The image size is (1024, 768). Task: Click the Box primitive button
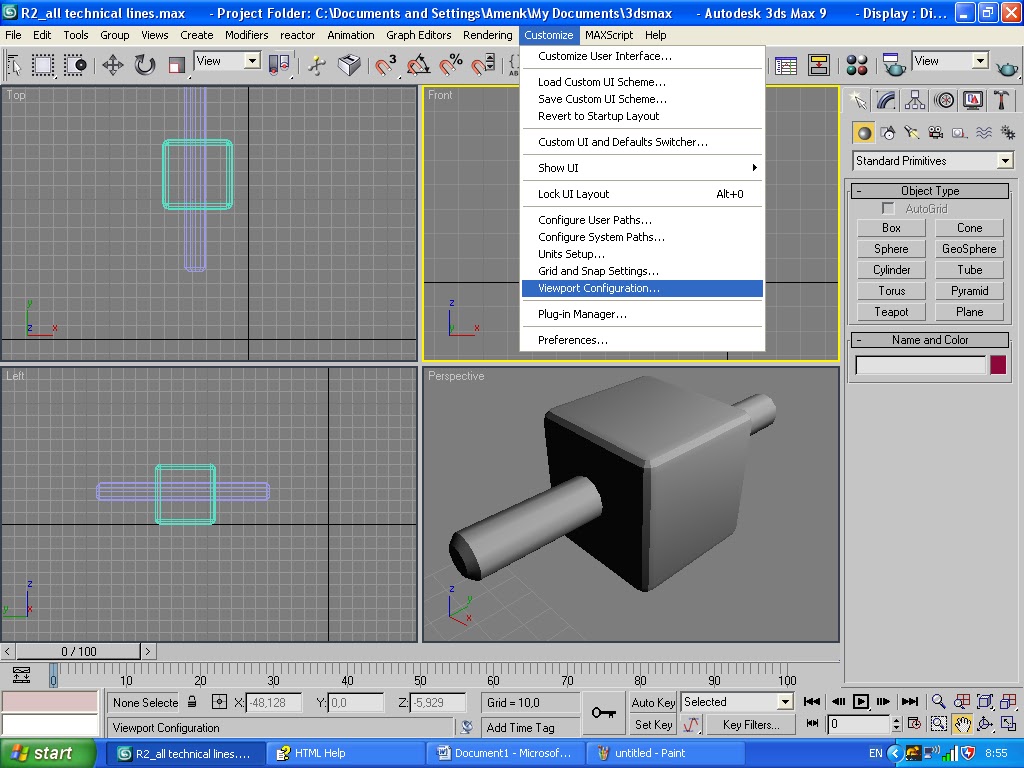(891, 228)
